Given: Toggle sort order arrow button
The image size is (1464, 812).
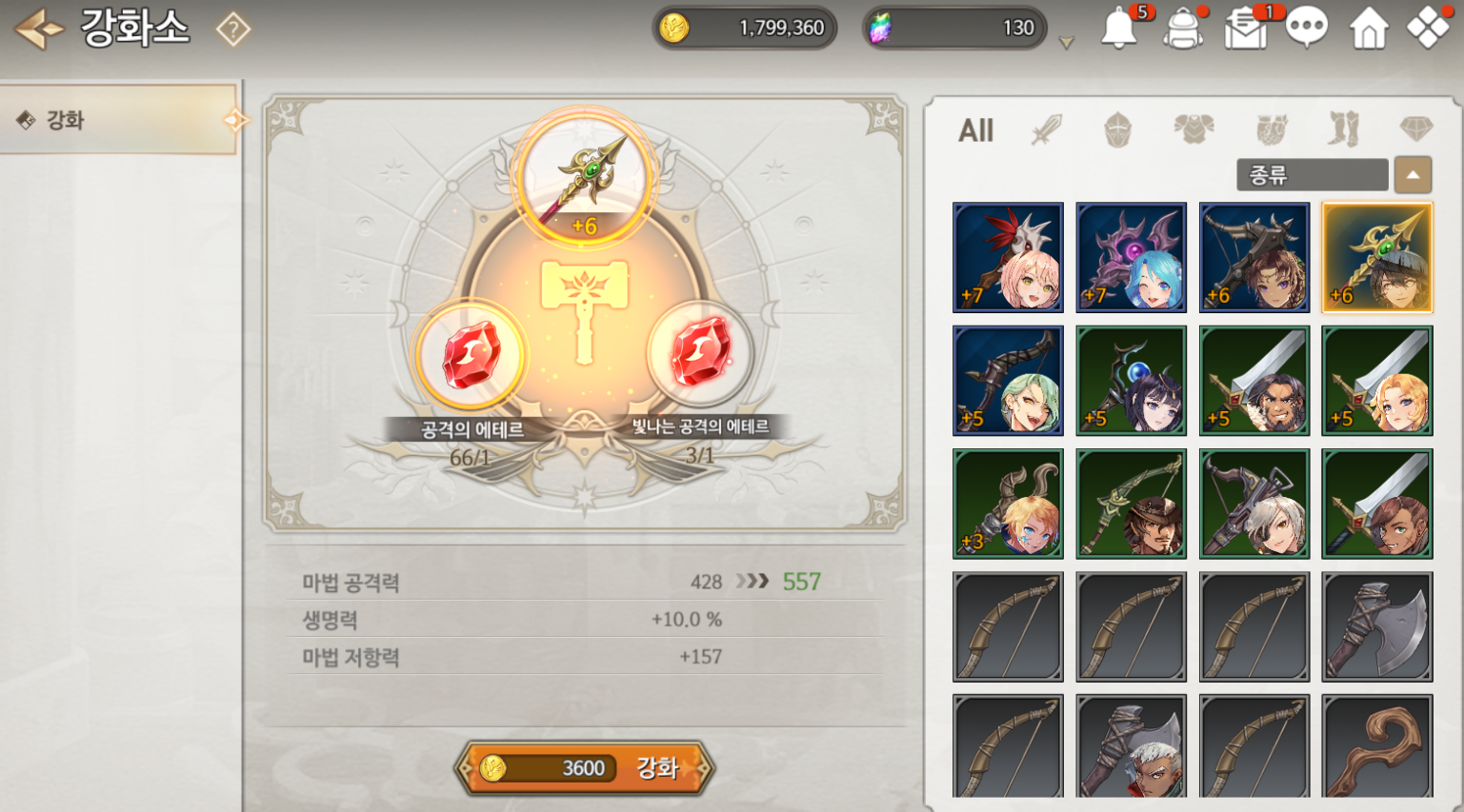Looking at the screenshot, I should 1413,175.
